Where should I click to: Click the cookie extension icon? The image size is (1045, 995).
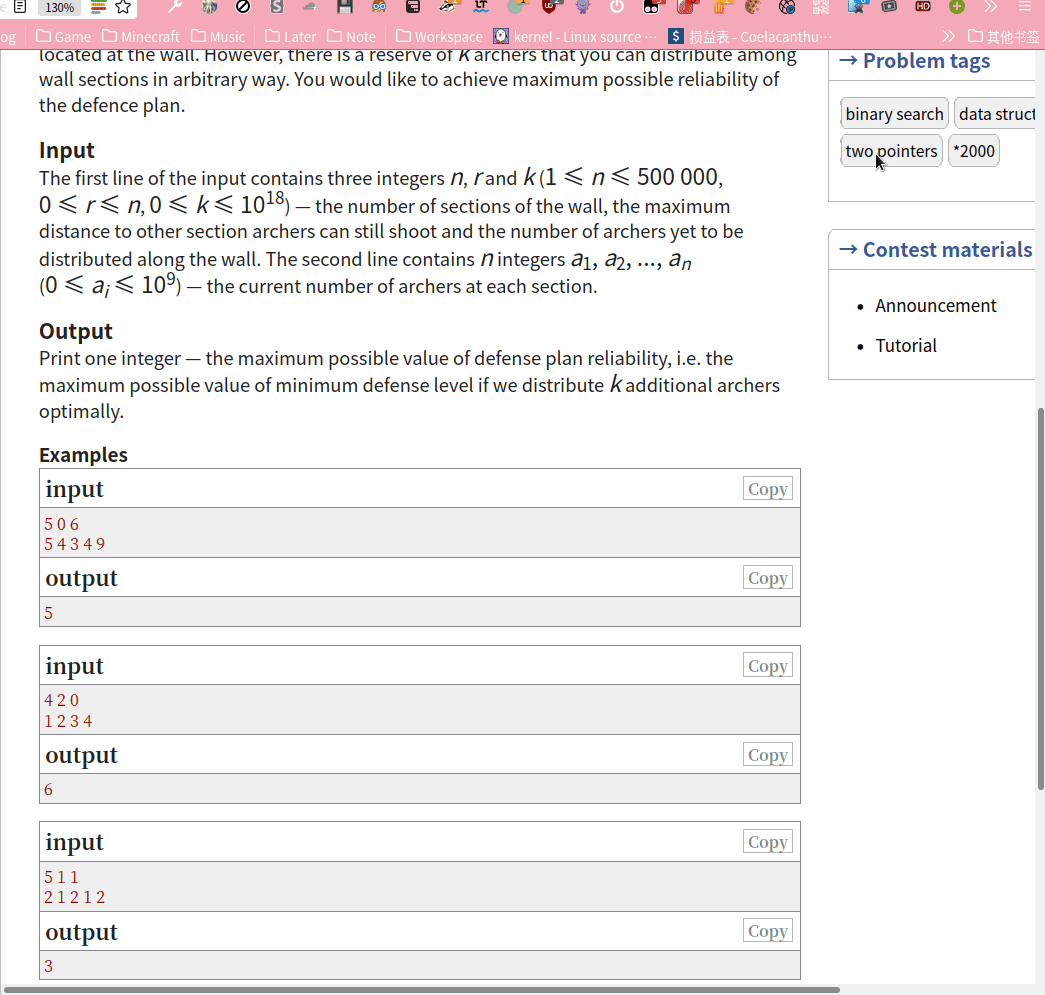tap(752, 7)
